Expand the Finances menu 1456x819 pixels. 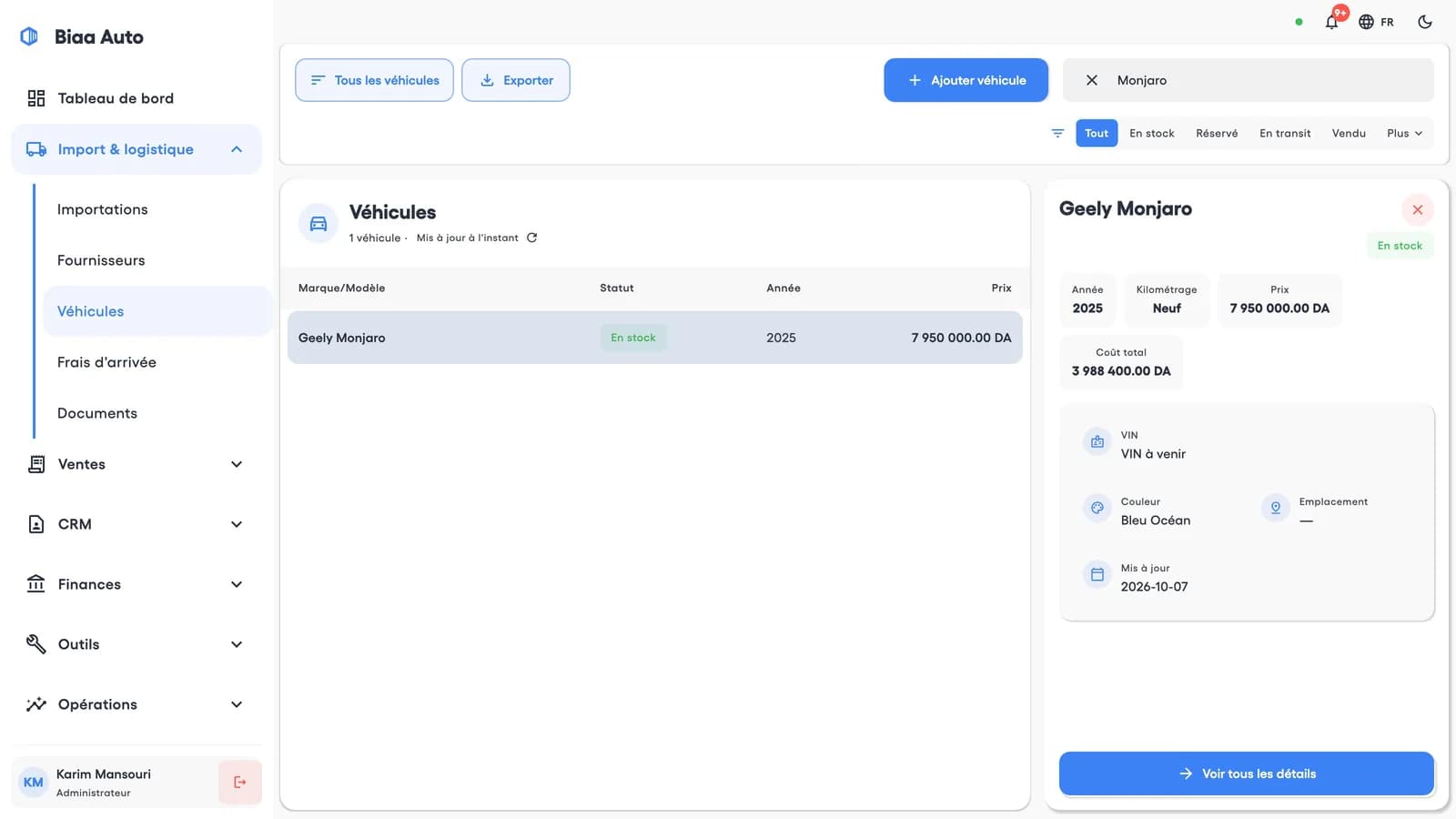click(136, 584)
